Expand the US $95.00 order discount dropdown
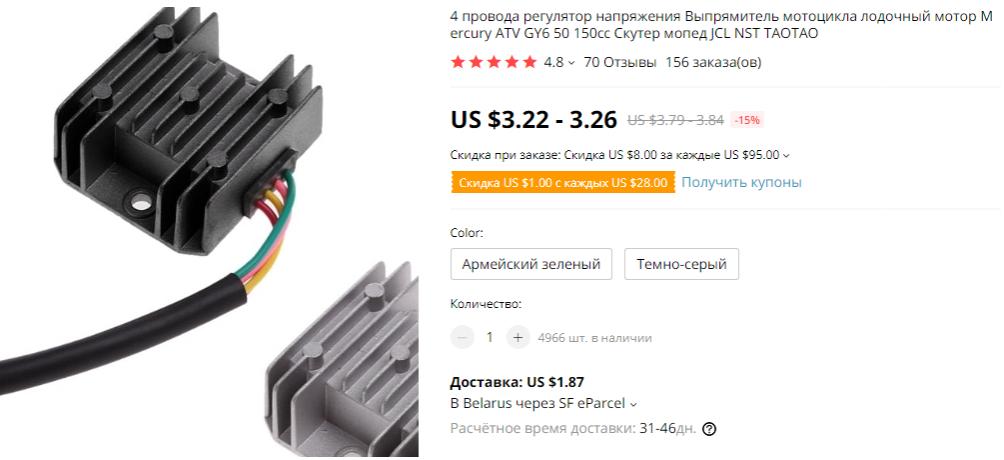 point(786,155)
